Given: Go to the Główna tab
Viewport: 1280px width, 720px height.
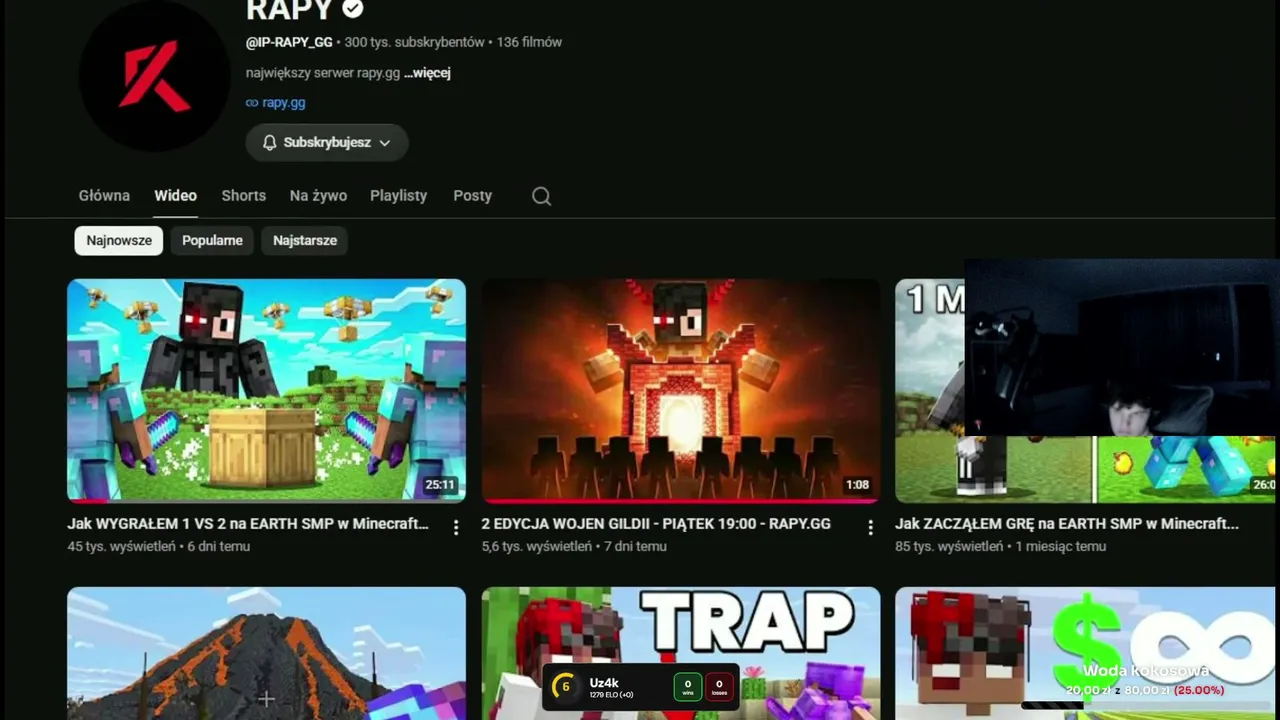Looking at the screenshot, I should click(104, 196).
